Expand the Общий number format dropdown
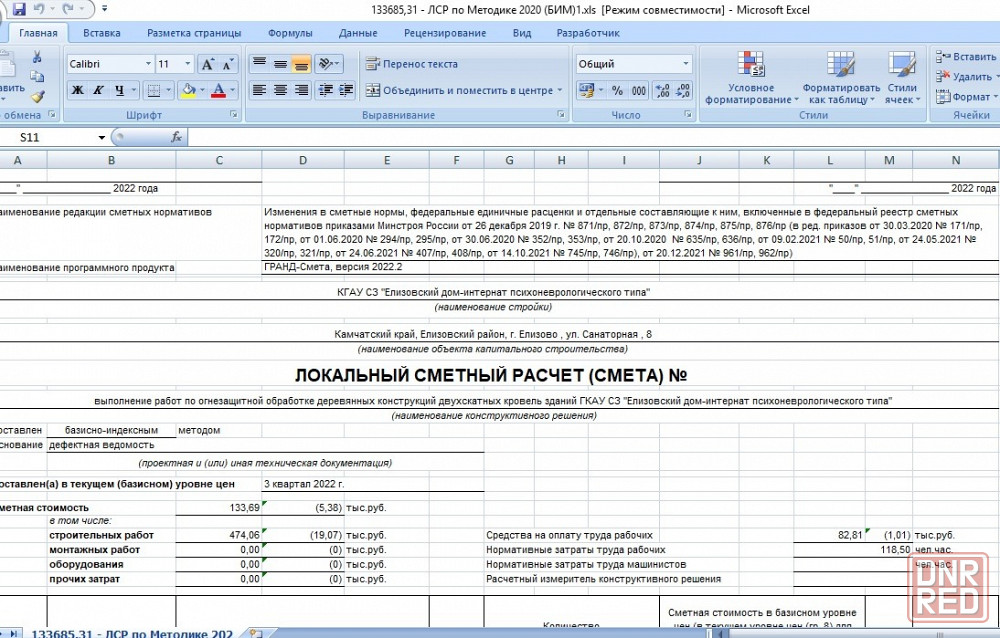Image resolution: width=1000 pixels, height=638 pixels. [686, 64]
